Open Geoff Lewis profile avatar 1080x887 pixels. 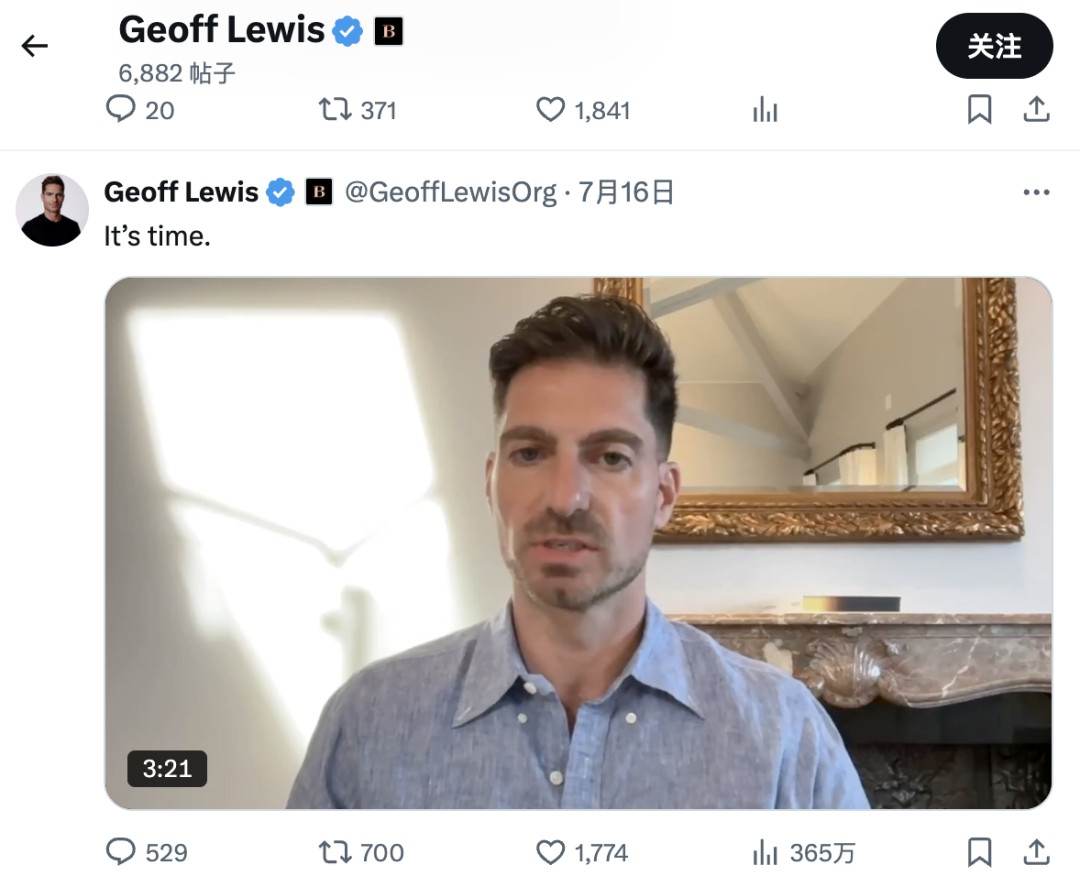[52, 210]
